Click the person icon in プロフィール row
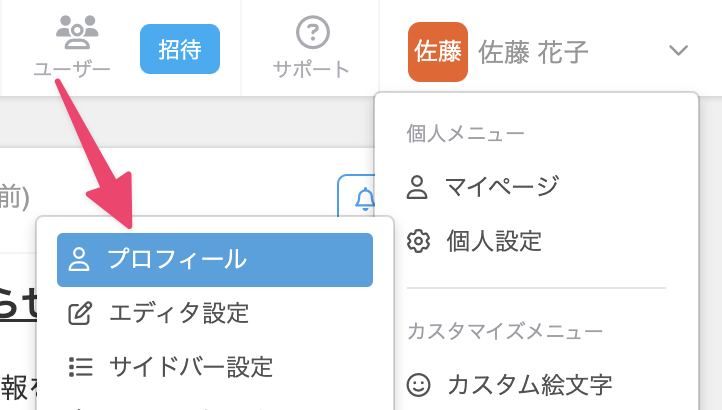Viewport: 722px width, 410px height. point(79,259)
